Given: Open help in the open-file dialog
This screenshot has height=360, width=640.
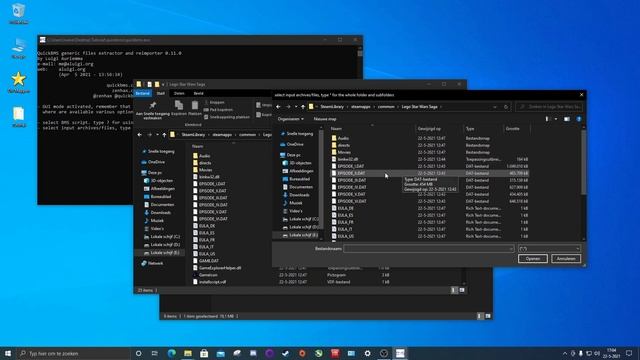Looking at the screenshot, I should tap(579, 119).
